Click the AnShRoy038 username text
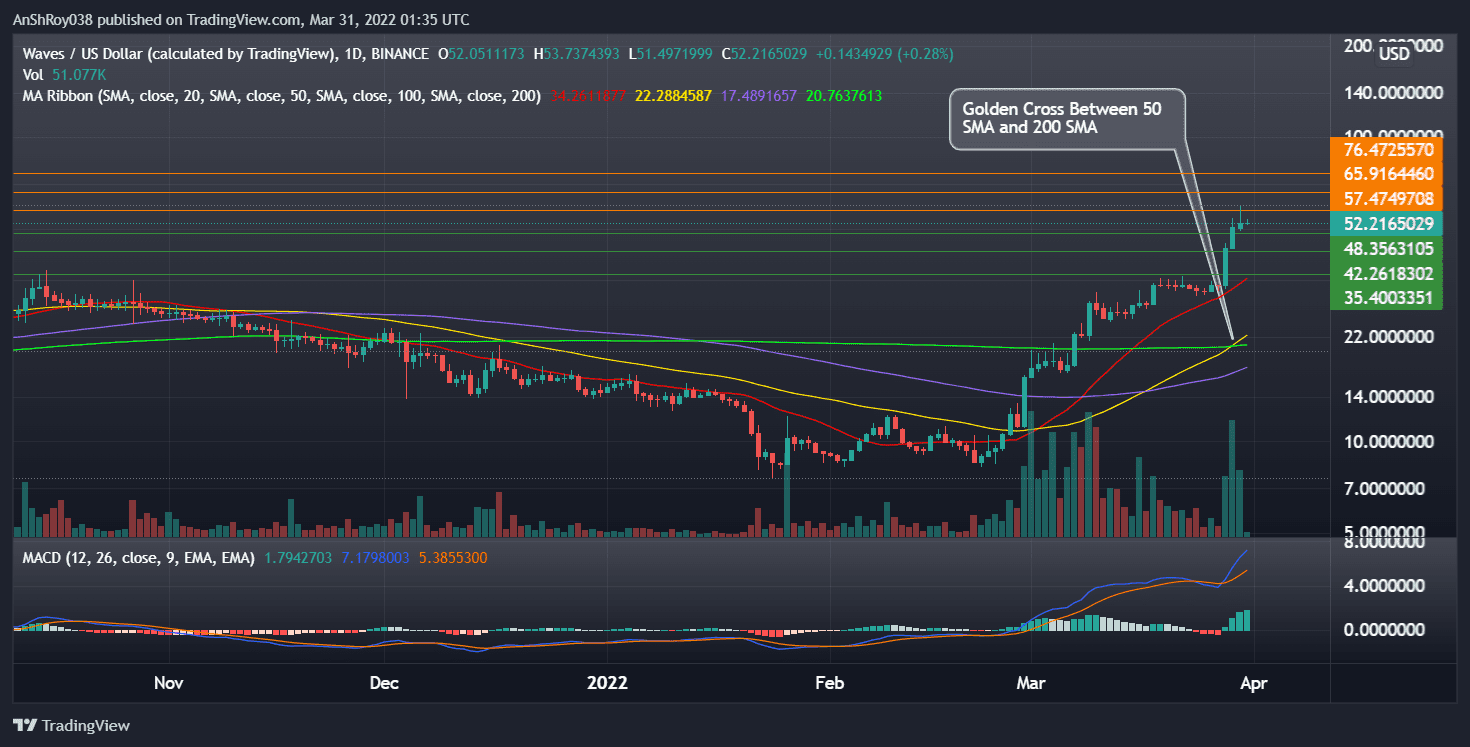 pos(52,19)
